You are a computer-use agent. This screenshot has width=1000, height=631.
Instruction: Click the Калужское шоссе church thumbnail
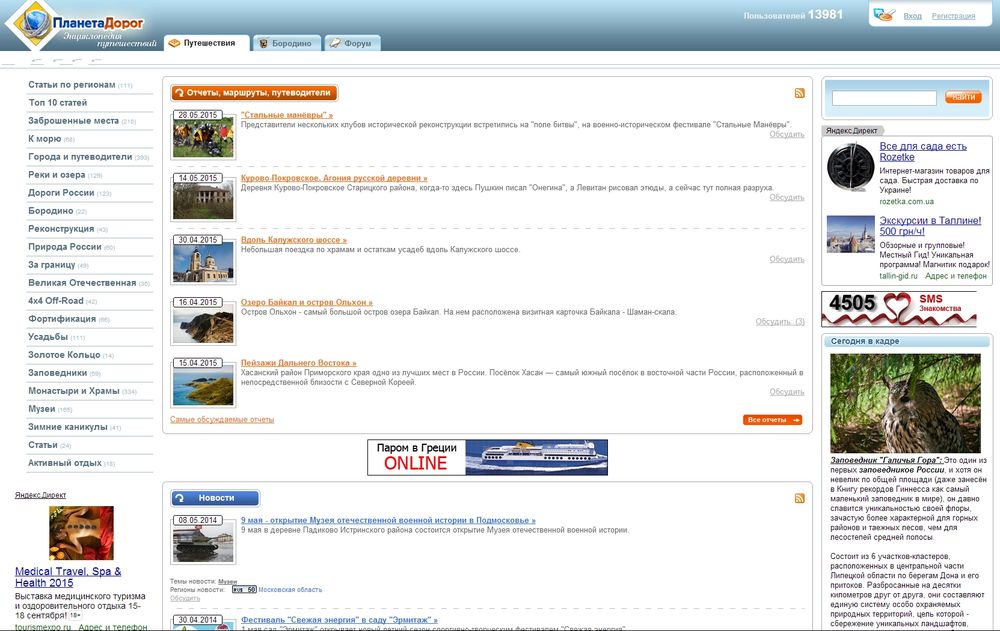point(203,263)
